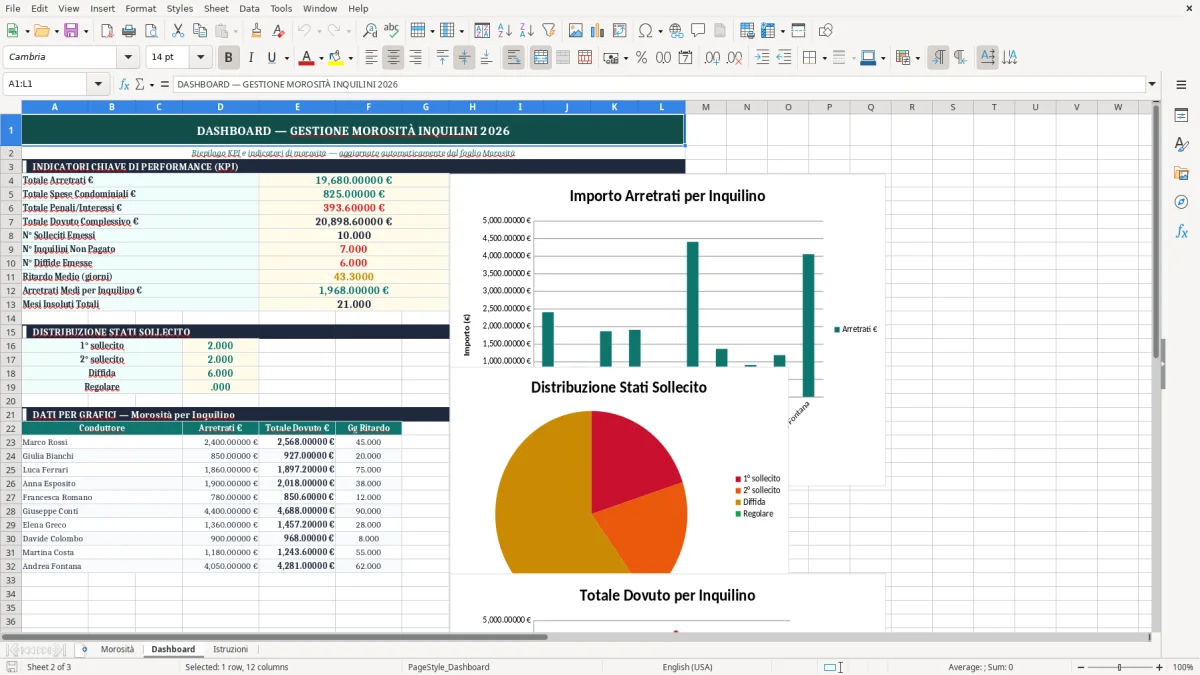Click the Copy icon

[x=199, y=31]
